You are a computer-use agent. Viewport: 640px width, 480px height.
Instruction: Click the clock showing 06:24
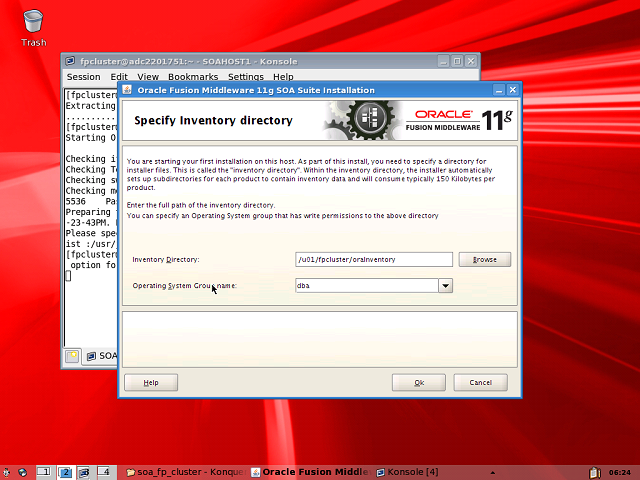coord(620,473)
